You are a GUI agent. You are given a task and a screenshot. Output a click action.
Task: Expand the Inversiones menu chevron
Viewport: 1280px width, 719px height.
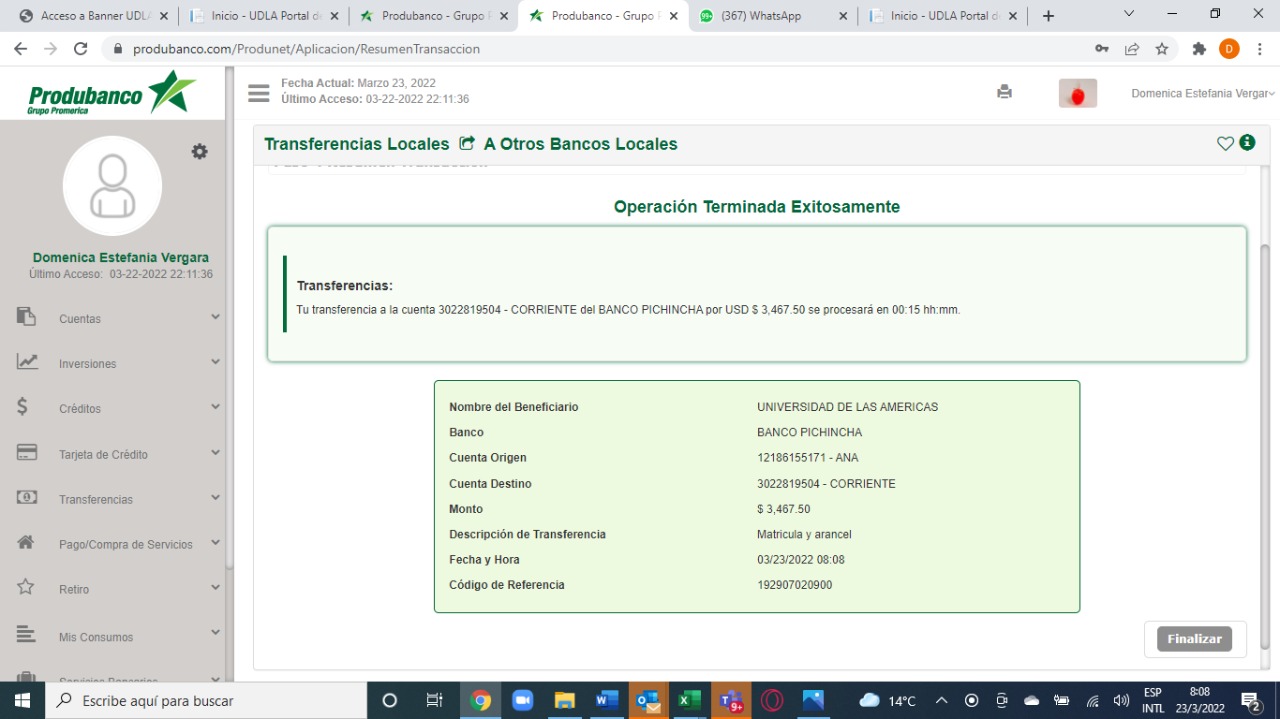(215, 362)
